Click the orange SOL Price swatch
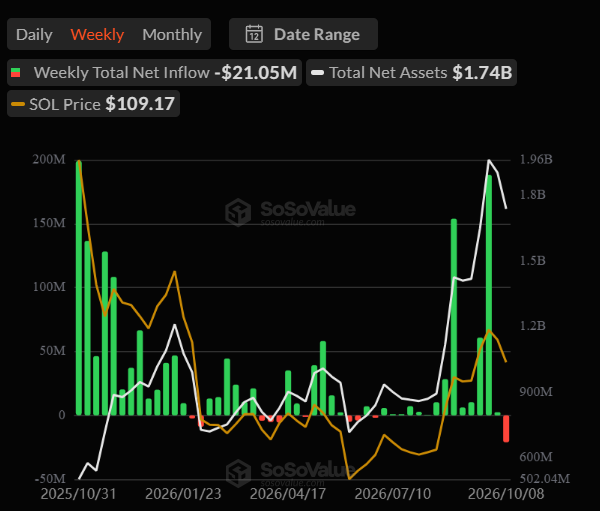This screenshot has height=511, width=600. [18, 104]
